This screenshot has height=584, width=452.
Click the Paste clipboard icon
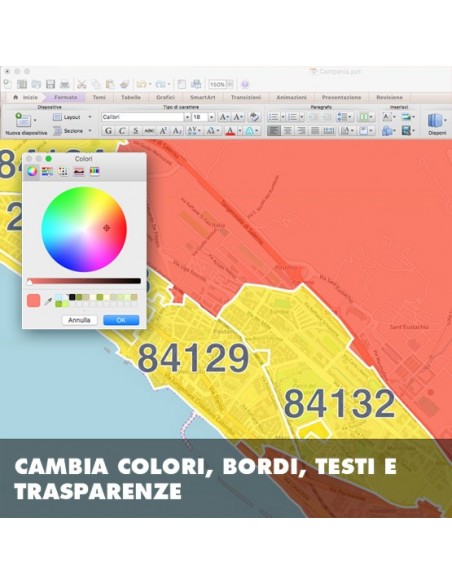(x=110, y=85)
